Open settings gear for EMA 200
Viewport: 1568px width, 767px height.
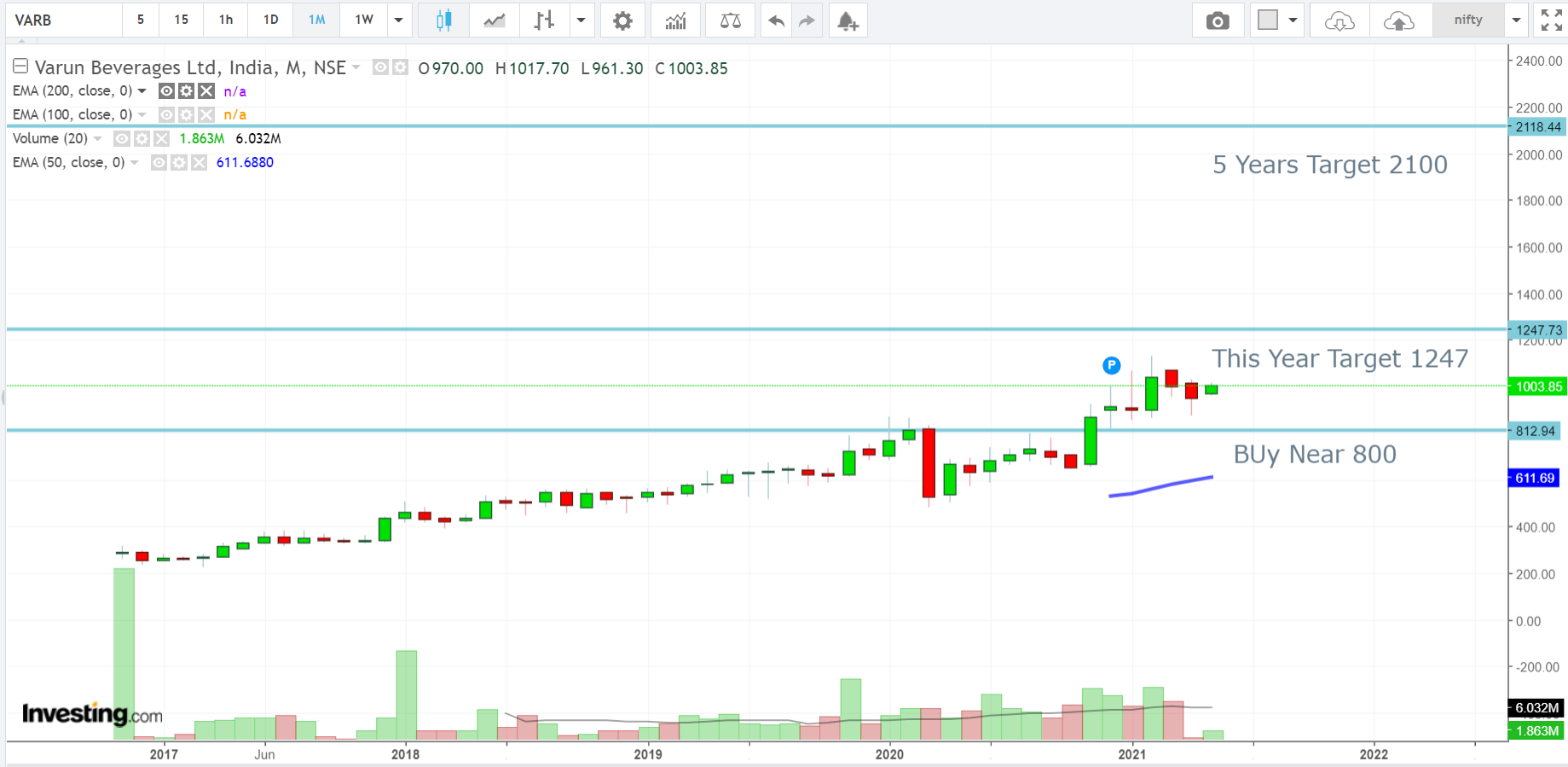point(186,90)
